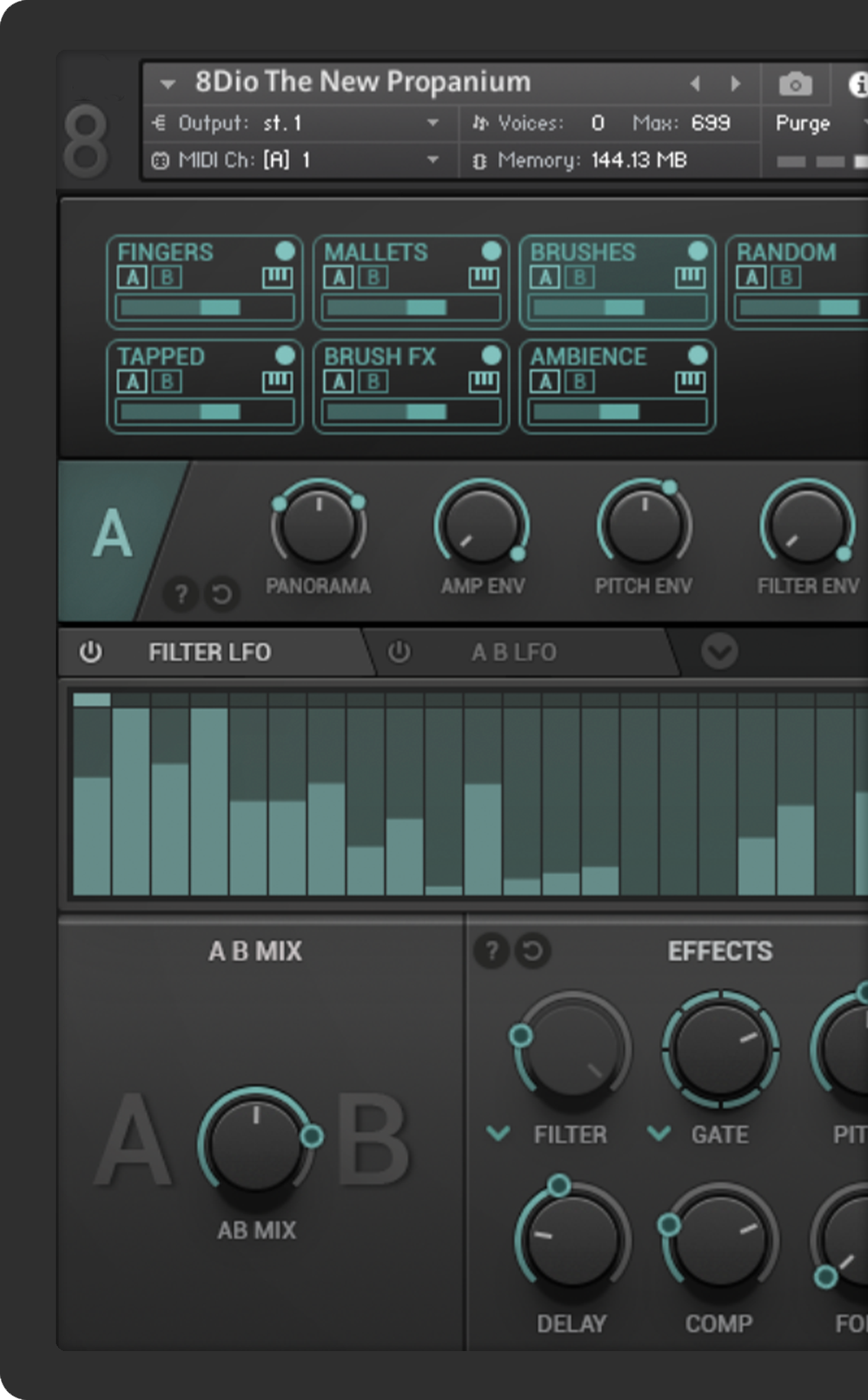The height and width of the screenshot is (1400, 868).
Task: Go to the previous preset arrow
Action: (x=695, y=83)
